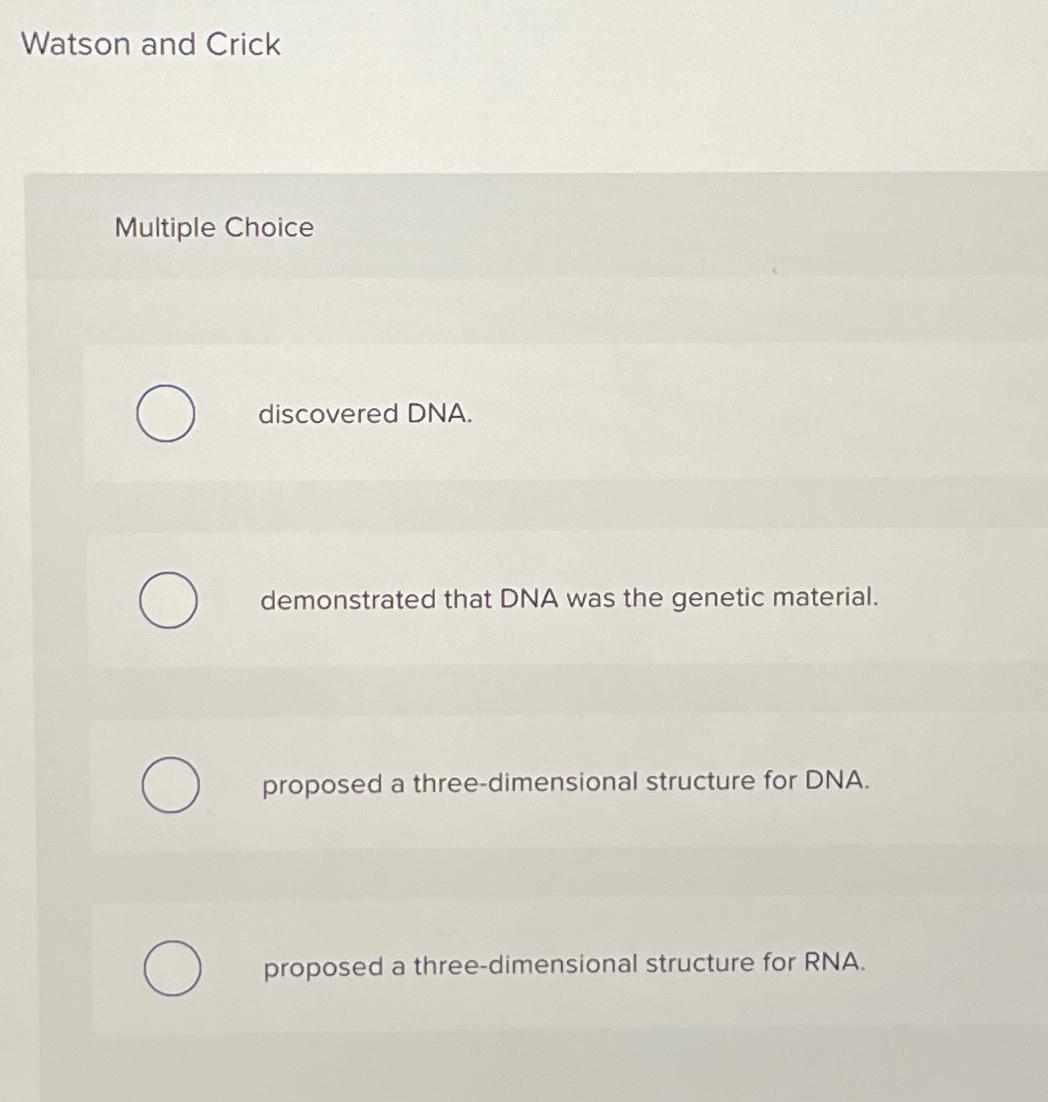1048x1102 pixels.
Task: Select the radio button for 'demonstrated that DNA was the genetic material.'
Action: click(x=167, y=600)
